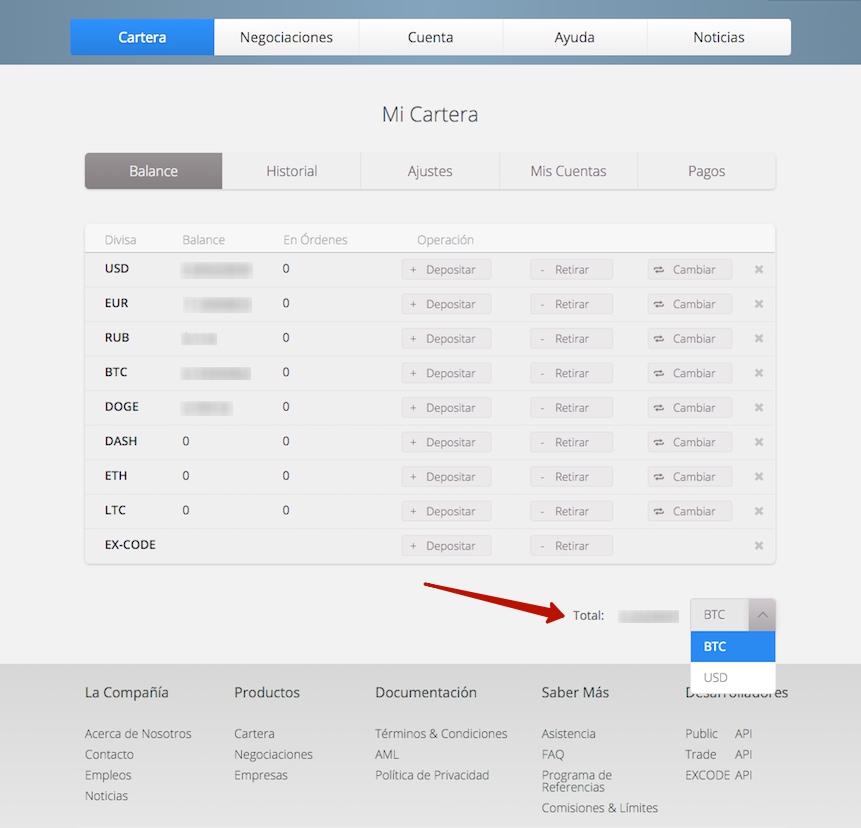861x828 pixels.
Task: Click the Divisa column header
Action: 120,240
